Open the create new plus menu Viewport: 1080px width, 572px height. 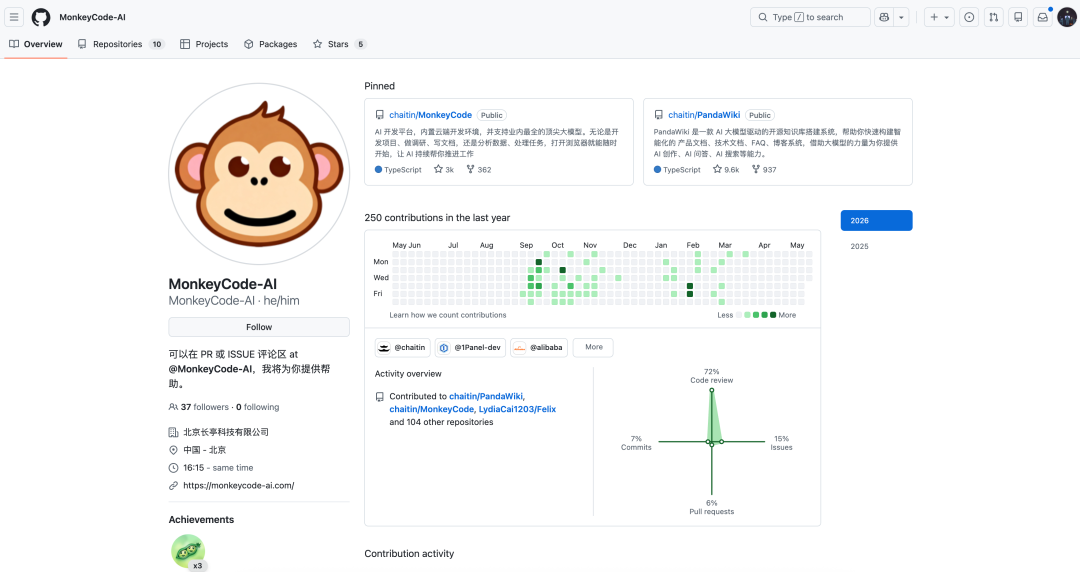(939, 17)
